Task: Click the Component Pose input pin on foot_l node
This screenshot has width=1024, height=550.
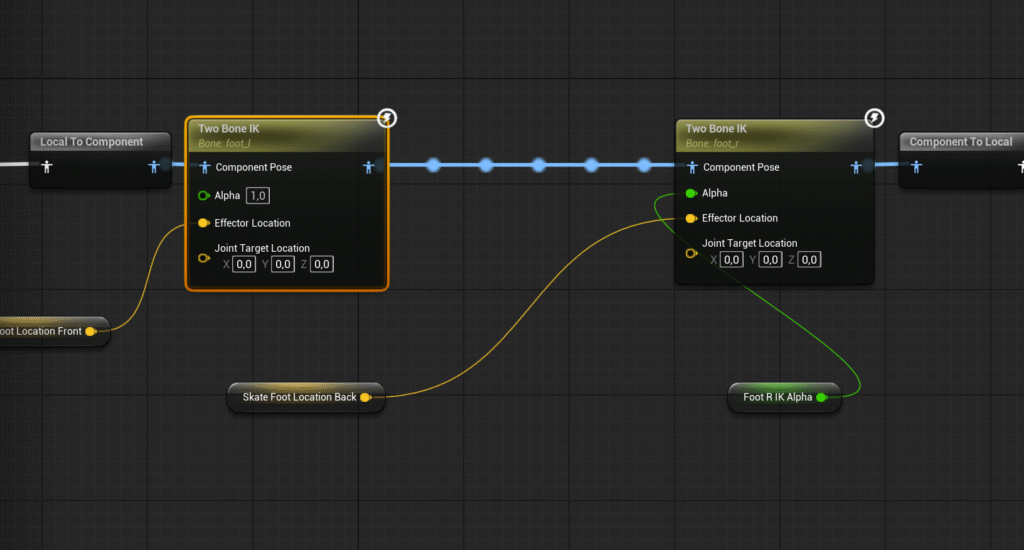Action: click(204, 167)
